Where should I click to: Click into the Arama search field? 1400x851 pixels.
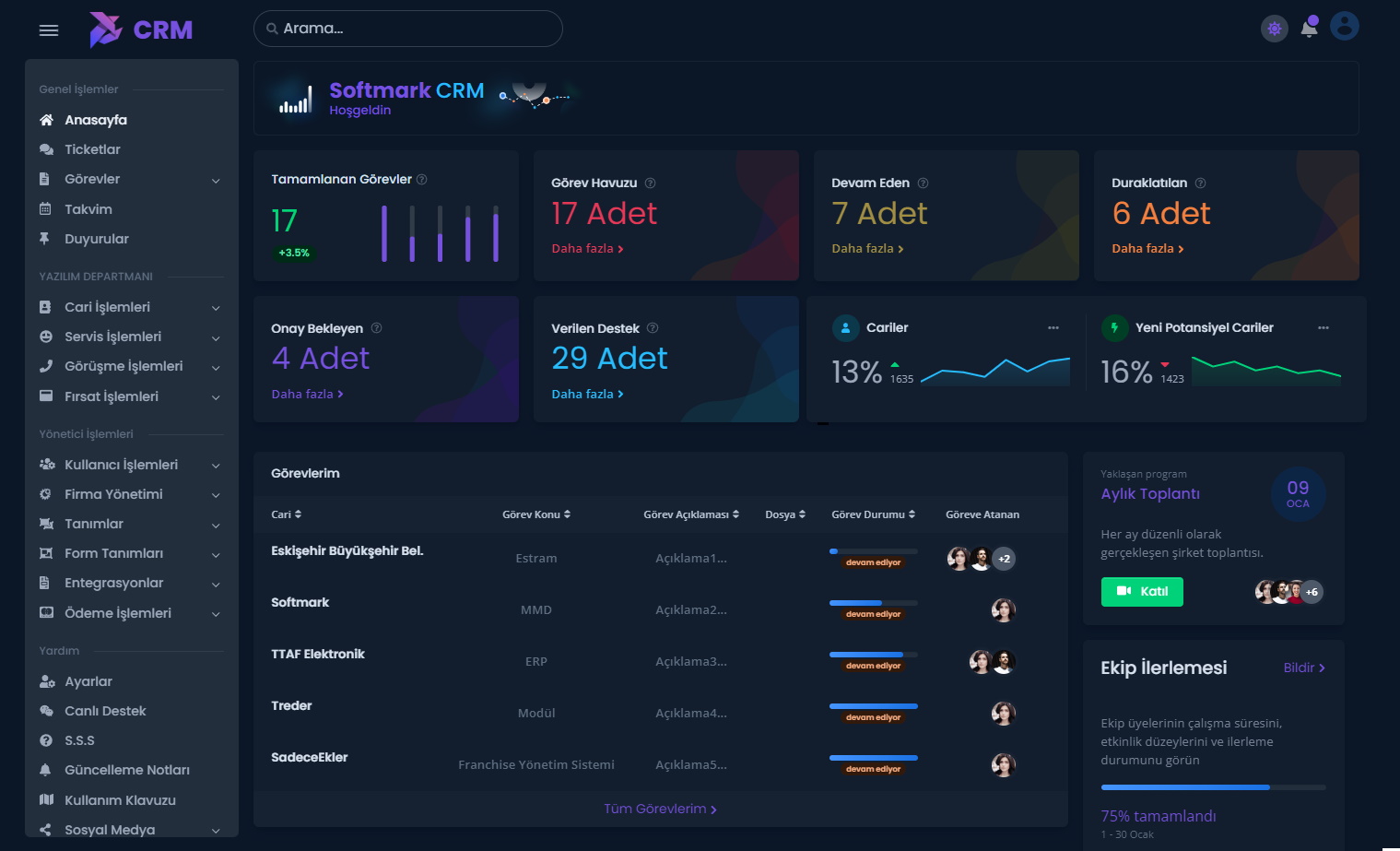point(408,29)
